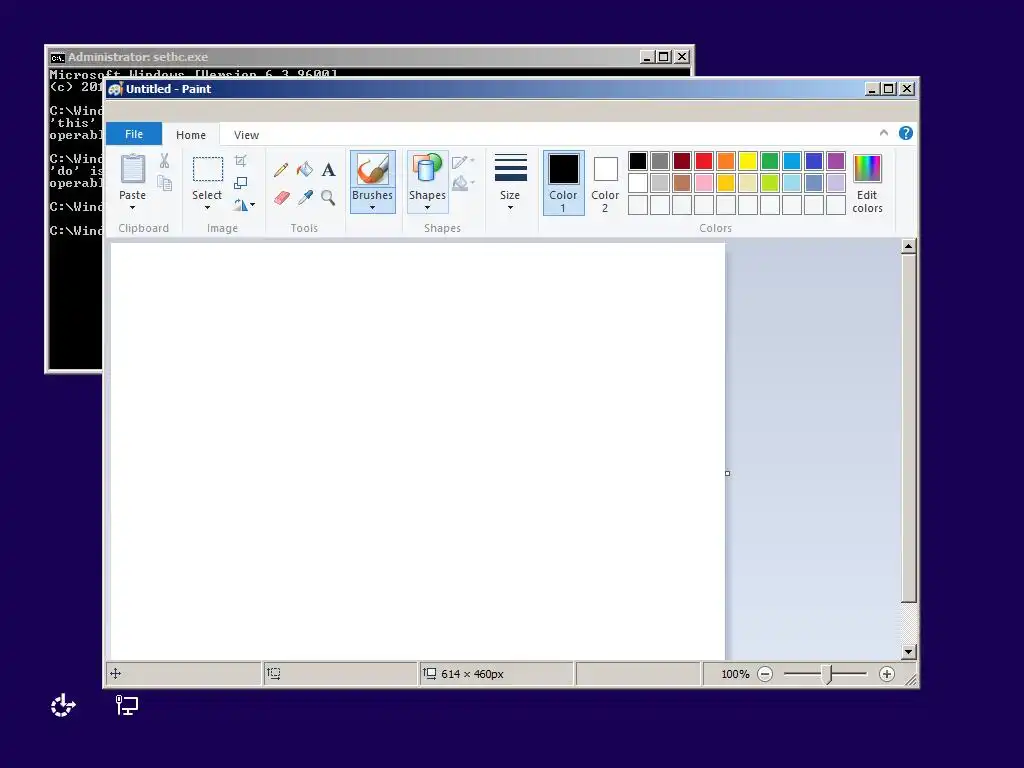
Task: Click the Brushes tool icon
Action: tap(372, 169)
